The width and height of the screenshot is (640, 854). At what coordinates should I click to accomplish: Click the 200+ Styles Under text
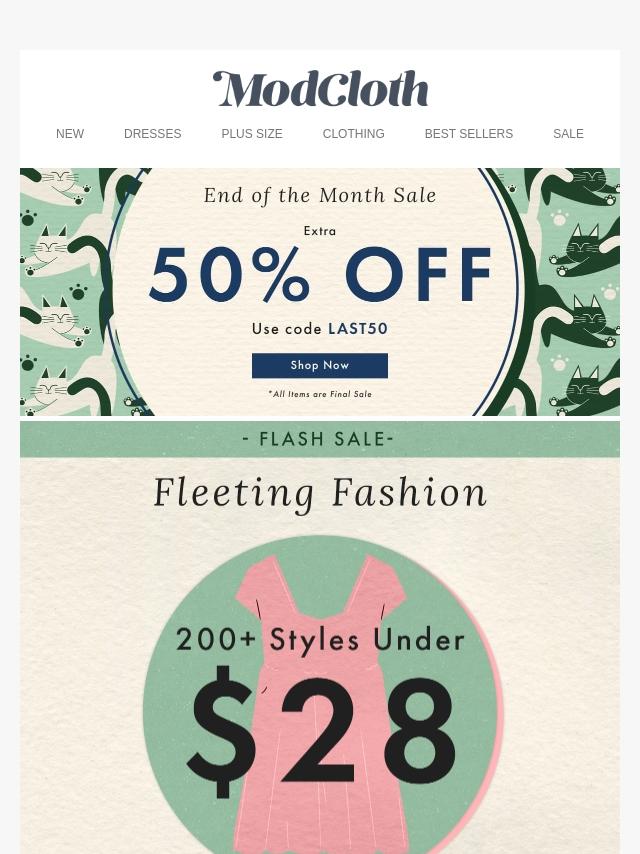click(320, 639)
